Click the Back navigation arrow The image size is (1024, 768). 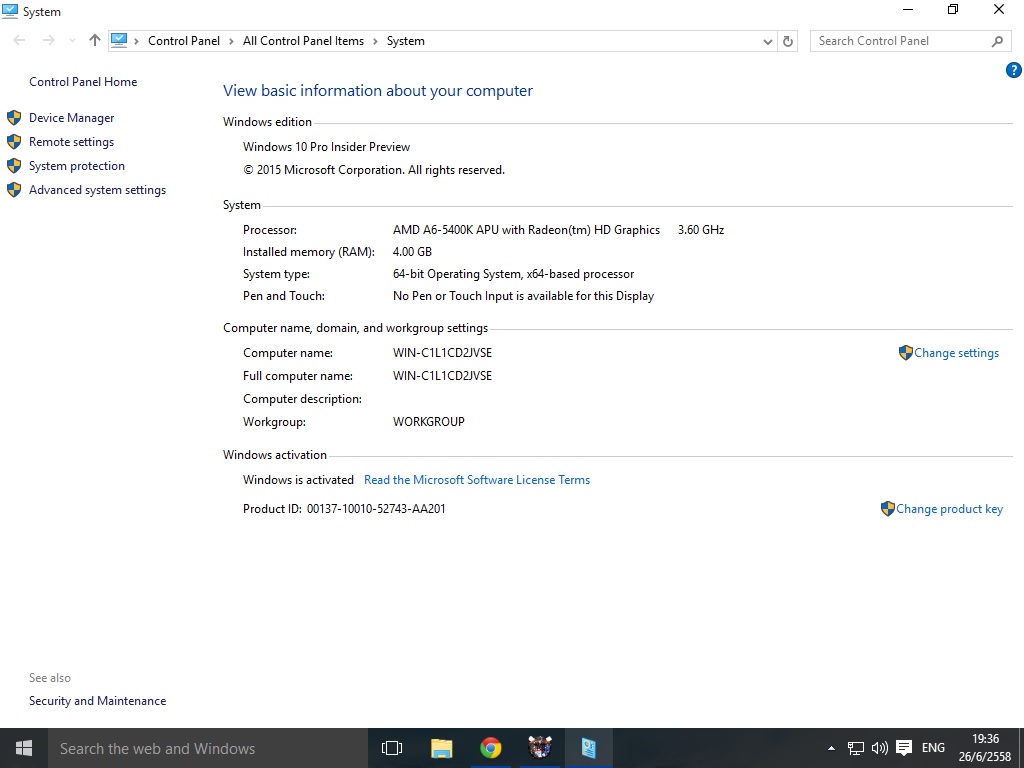20,40
